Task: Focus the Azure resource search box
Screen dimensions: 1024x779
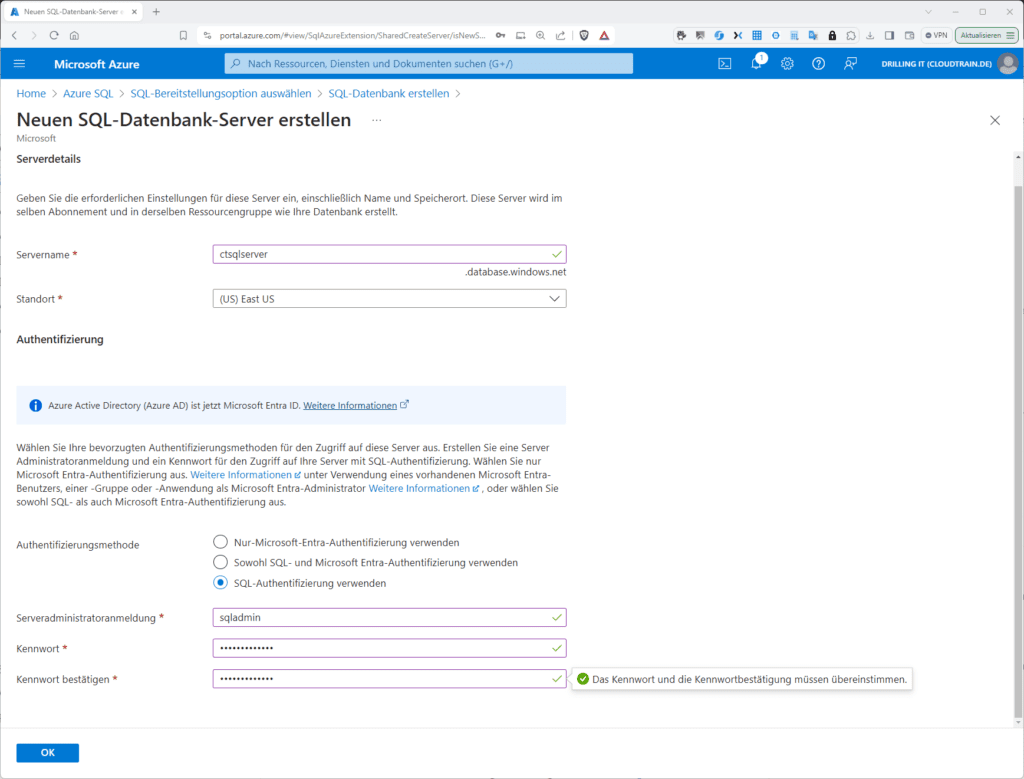Action: [x=428, y=63]
